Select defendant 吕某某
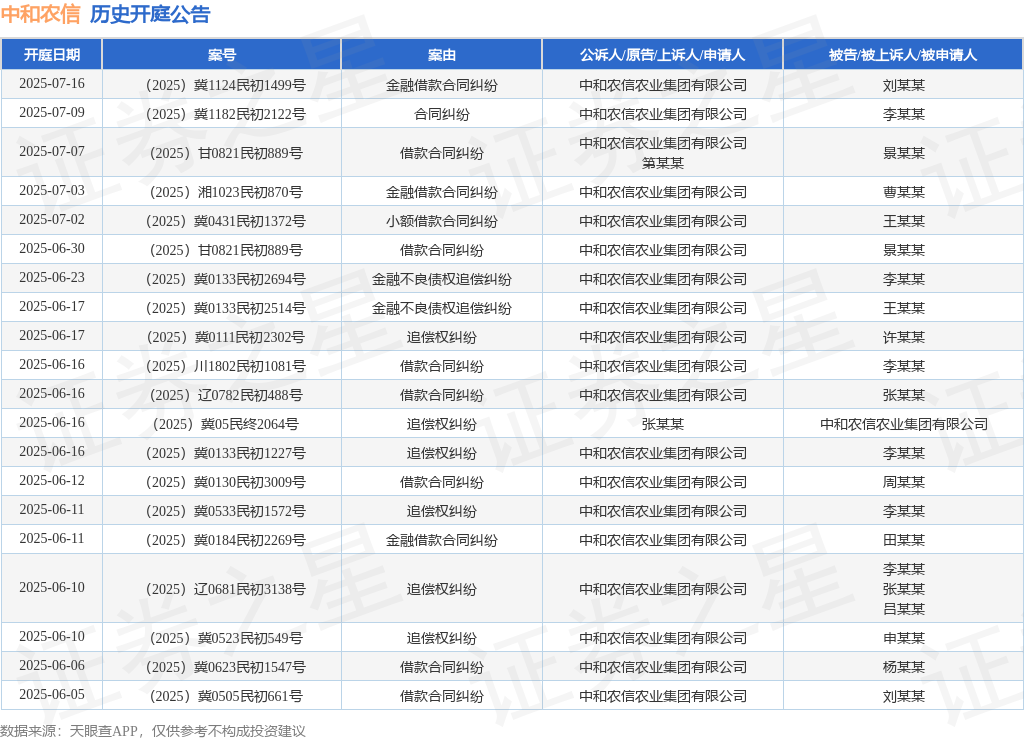Screen dimensions: 1024x740 click(904, 609)
